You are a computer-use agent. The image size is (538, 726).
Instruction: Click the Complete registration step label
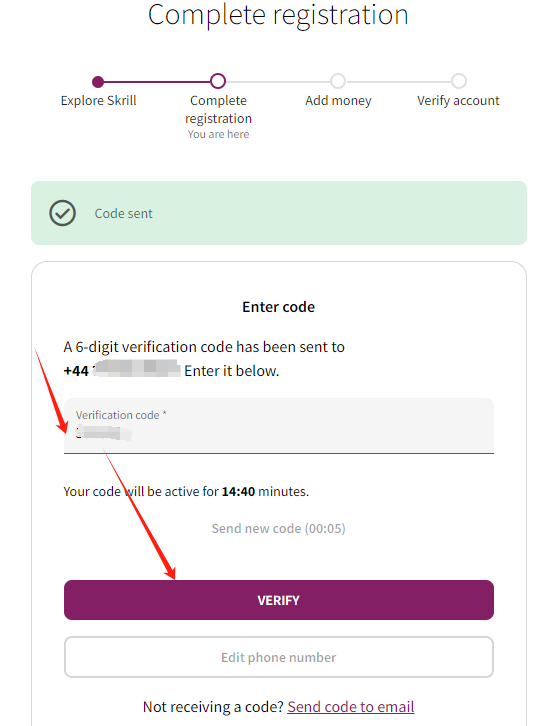(219, 109)
